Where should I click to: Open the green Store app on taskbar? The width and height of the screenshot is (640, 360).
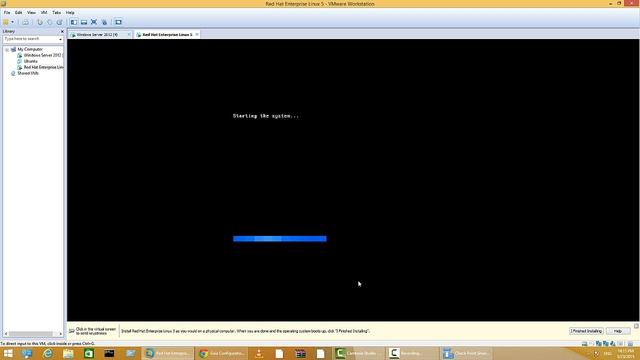pos(89,353)
